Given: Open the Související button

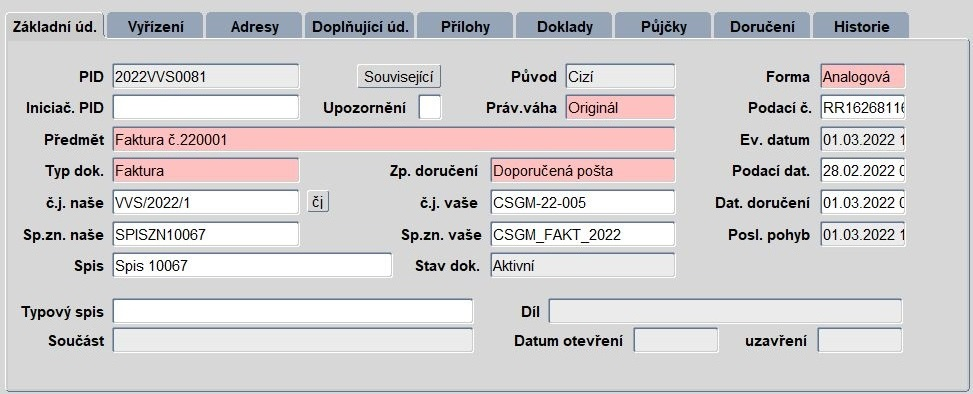Looking at the screenshot, I should coord(401,77).
